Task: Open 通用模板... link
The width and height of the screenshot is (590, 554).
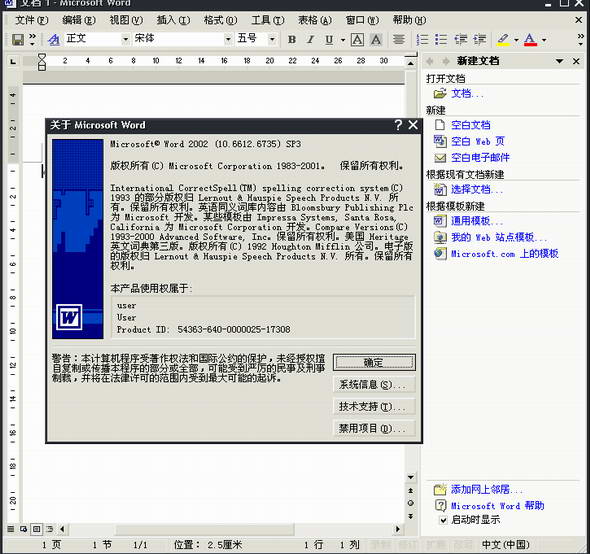Action: coord(477,221)
